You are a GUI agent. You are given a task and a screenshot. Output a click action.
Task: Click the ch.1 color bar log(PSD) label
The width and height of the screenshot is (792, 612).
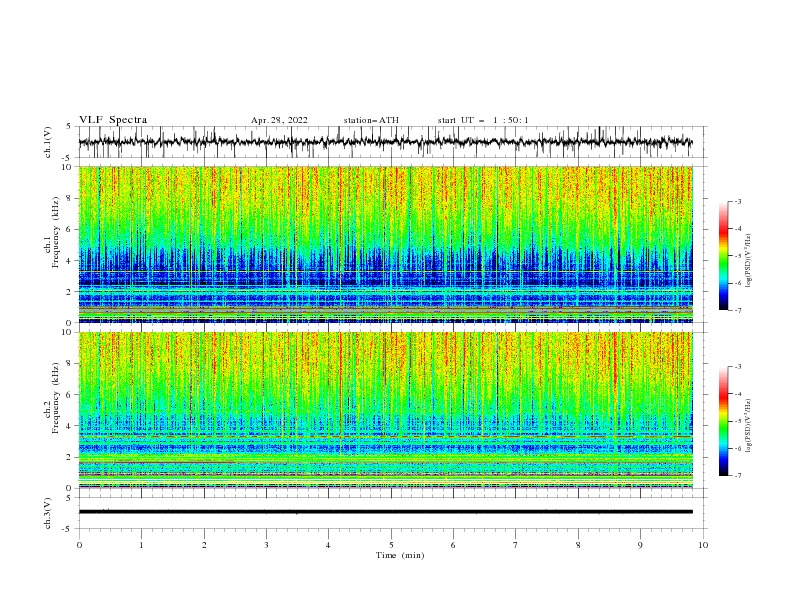748,261
